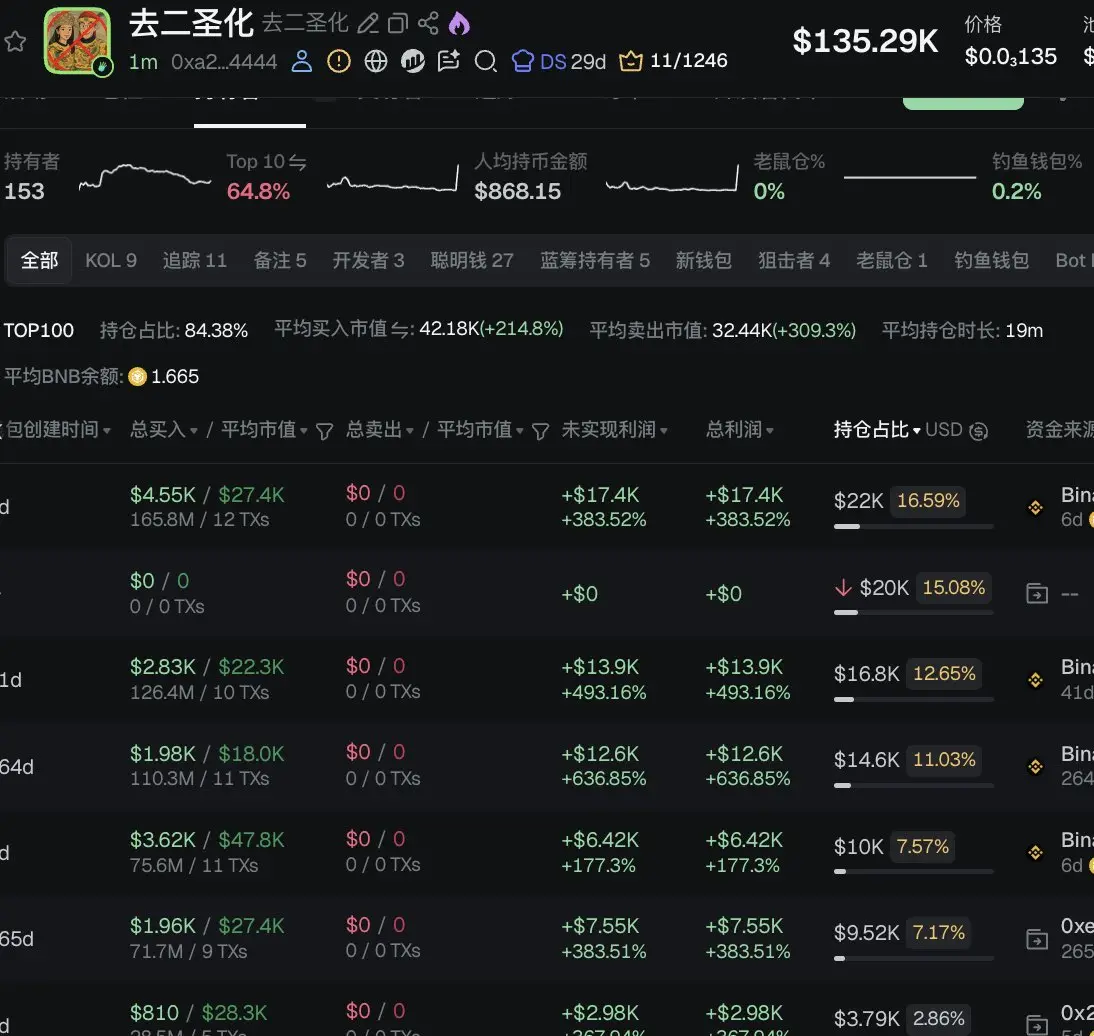Screen dimensions: 1094x1036
Task: Click holding progress bar under $9.52K
Action: tap(913, 959)
